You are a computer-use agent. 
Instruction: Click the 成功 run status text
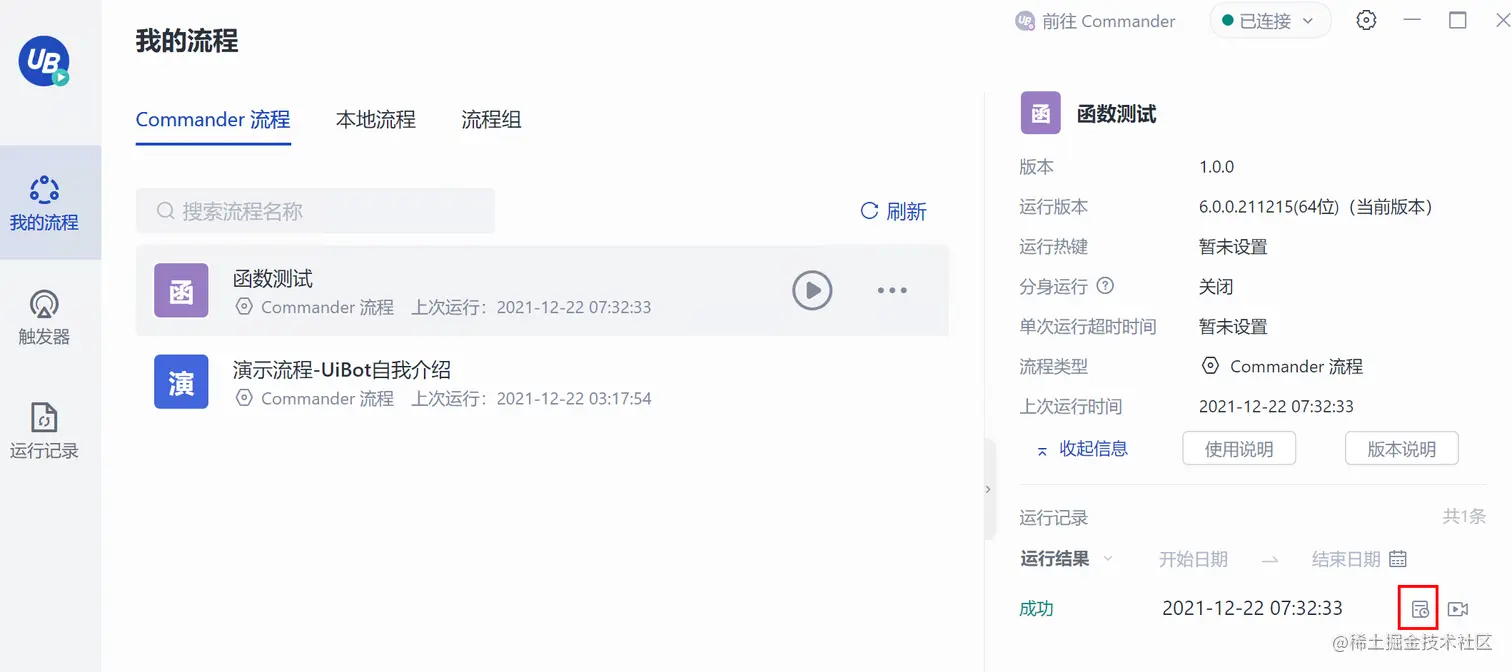click(1036, 609)
